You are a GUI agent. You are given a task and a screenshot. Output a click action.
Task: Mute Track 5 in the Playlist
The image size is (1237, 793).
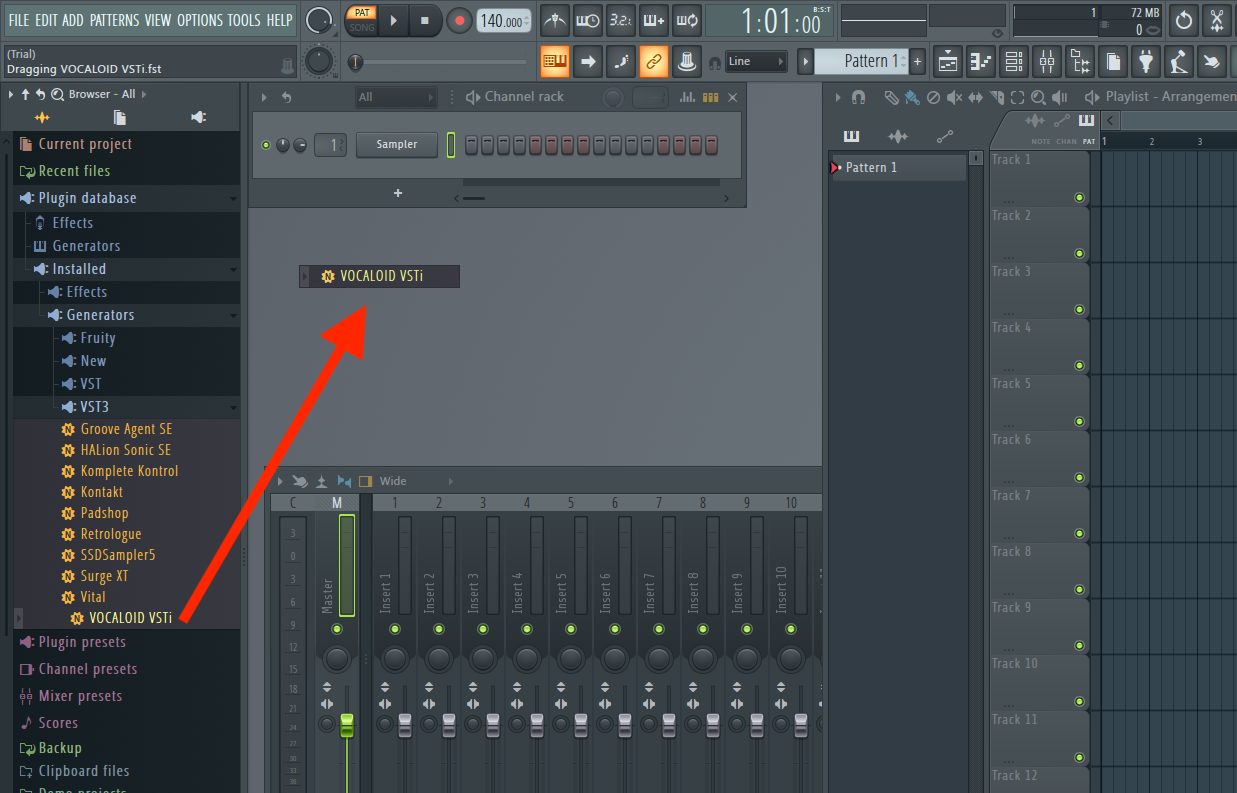1079,421
